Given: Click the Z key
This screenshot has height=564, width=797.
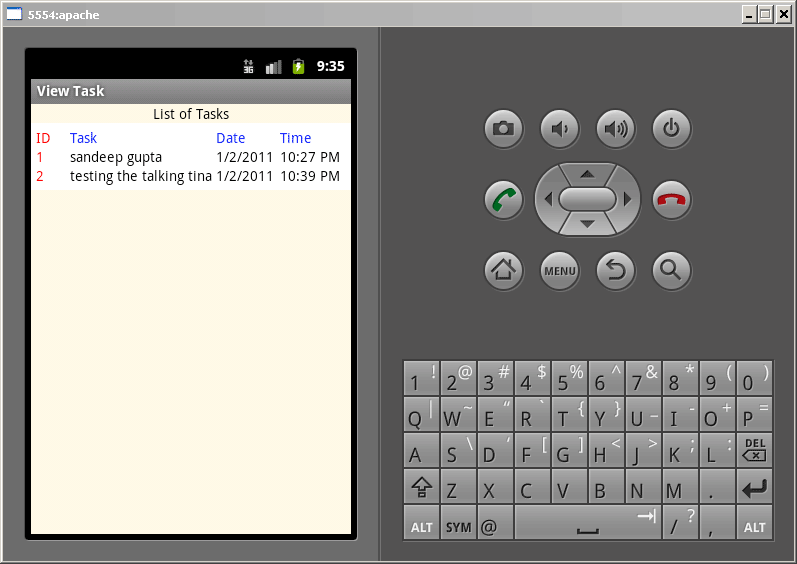Looking at the screenshot, I should (x=458, y=486).
